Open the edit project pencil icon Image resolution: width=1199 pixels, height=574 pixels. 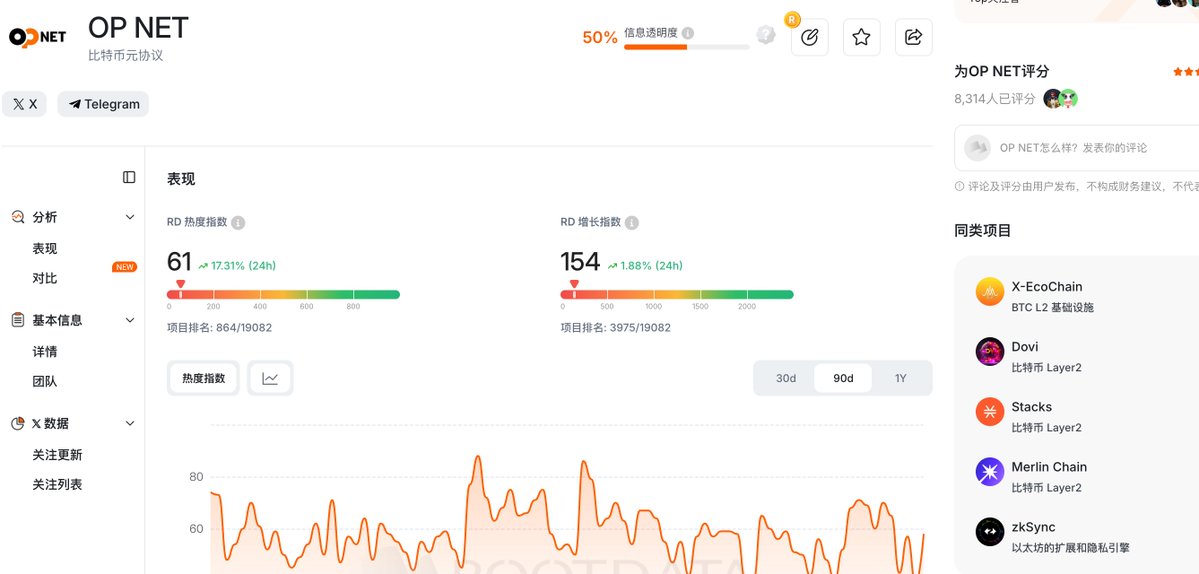810,37
